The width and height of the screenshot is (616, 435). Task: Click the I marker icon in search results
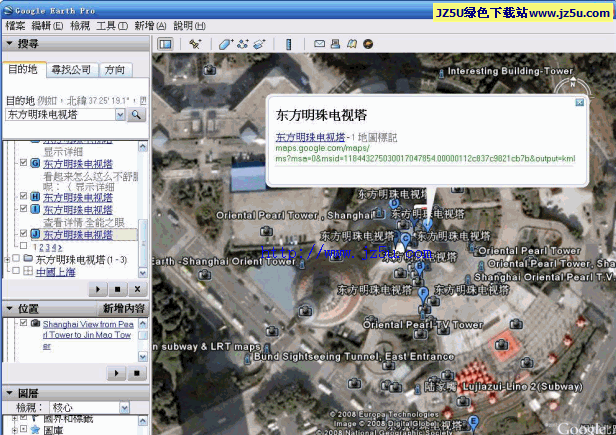click(35, 209)
